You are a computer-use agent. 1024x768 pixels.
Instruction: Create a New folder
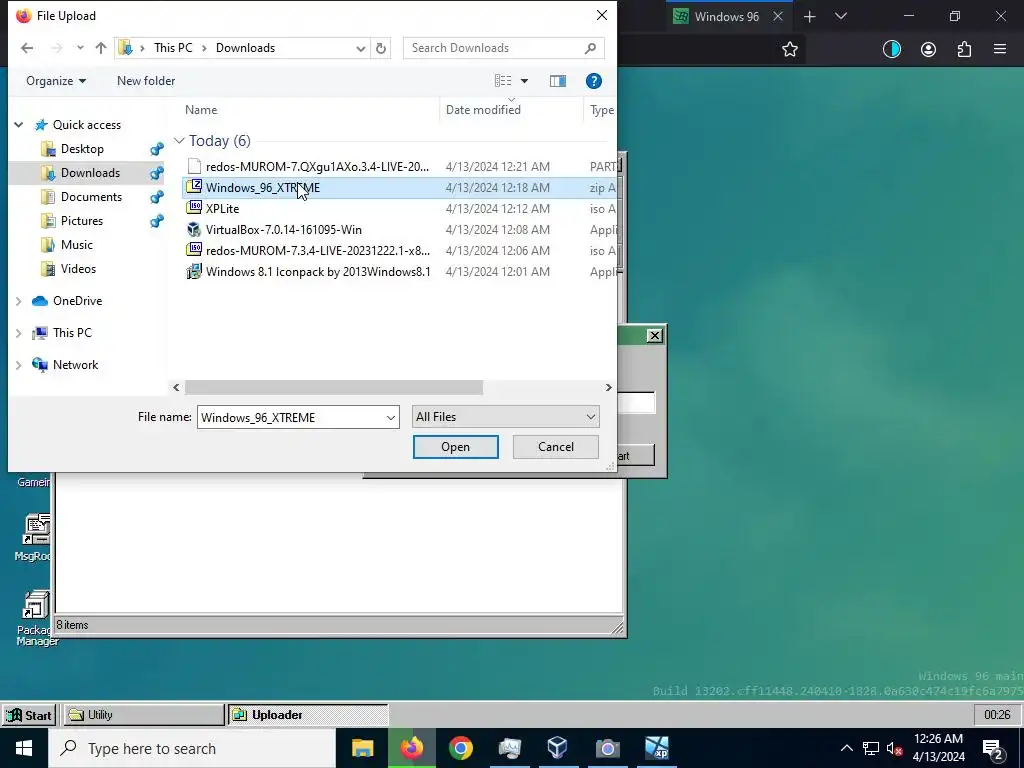tap(146, 81)
